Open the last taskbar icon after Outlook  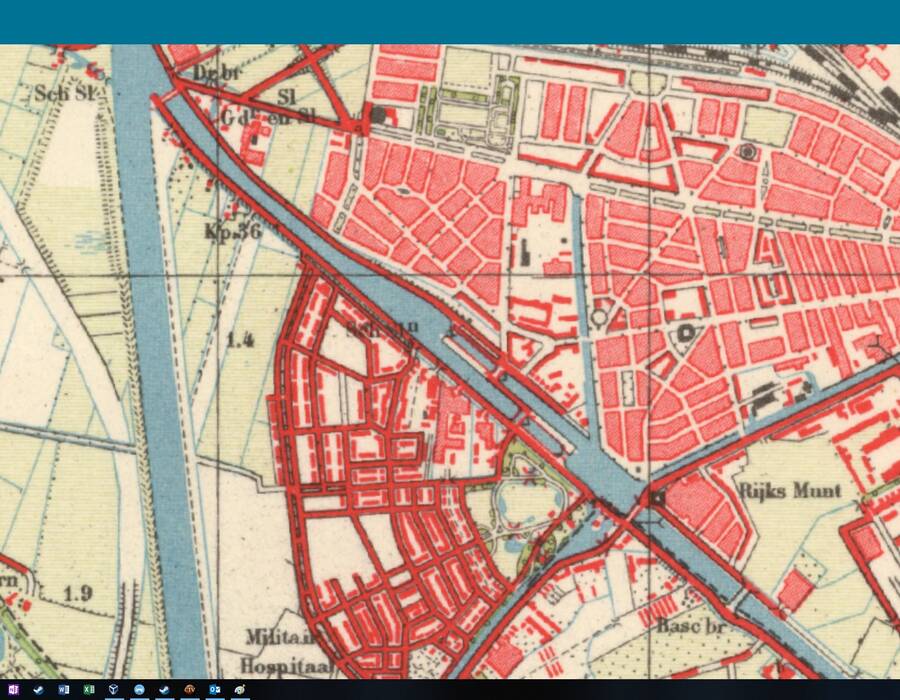[x=240, y=689]
